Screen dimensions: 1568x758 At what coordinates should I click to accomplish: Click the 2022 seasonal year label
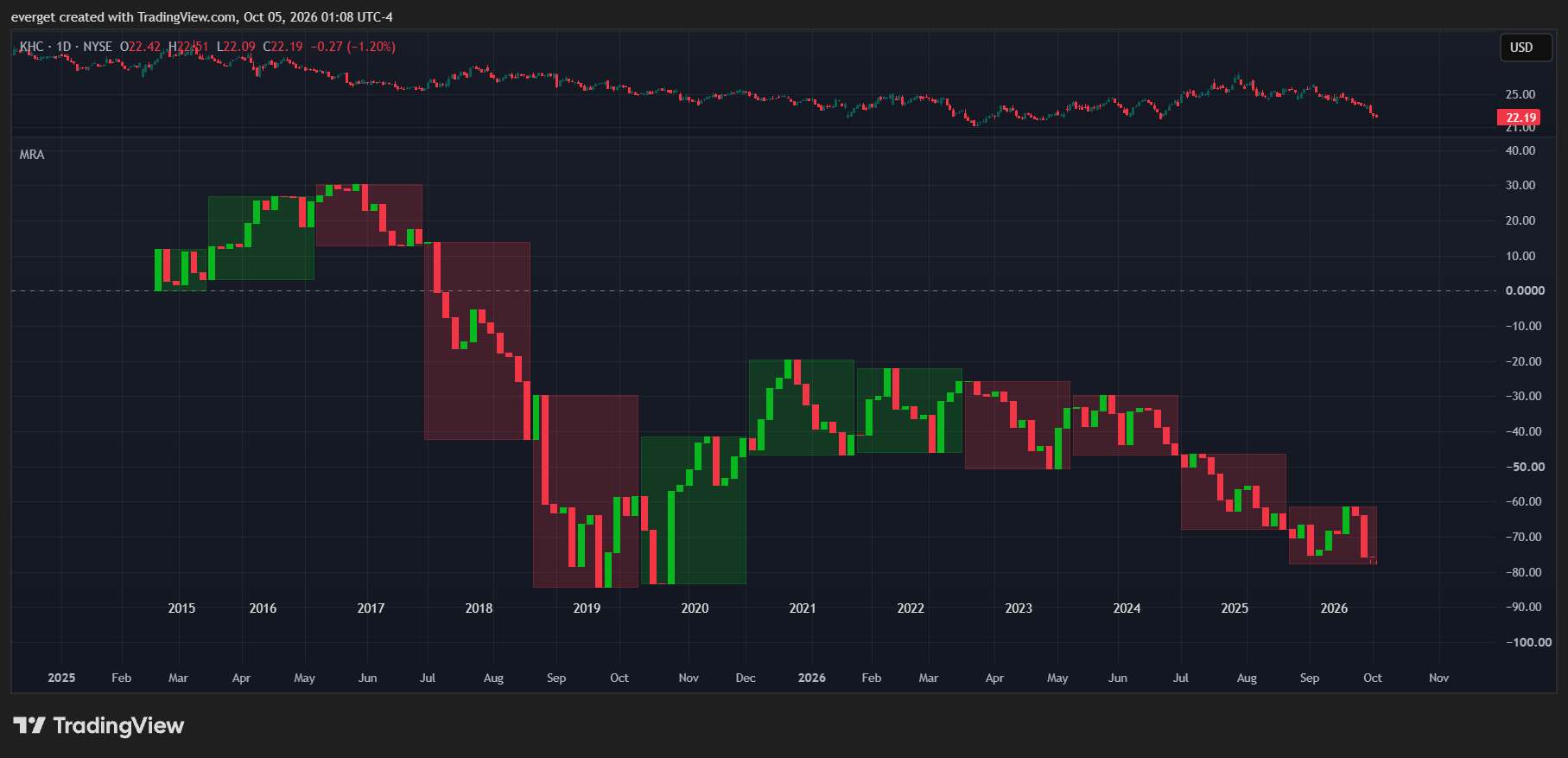(911, 608)
